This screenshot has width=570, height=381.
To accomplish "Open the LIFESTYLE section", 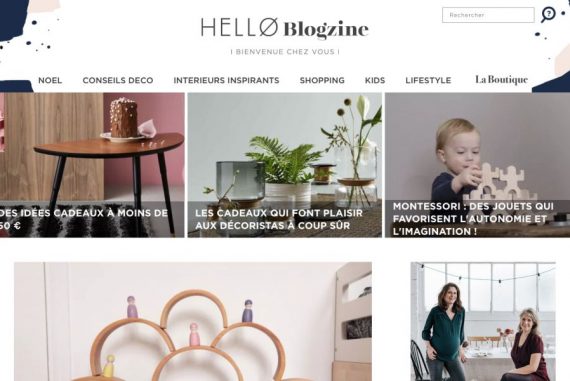I will point(428,80).
